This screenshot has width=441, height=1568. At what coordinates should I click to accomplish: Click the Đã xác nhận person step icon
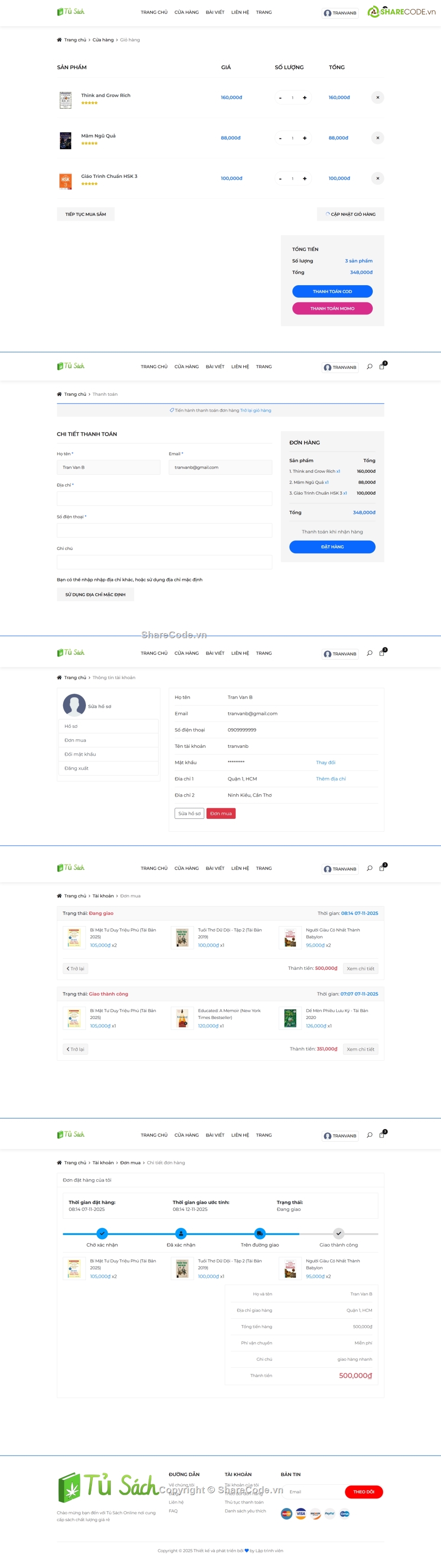click(181, 1233)
